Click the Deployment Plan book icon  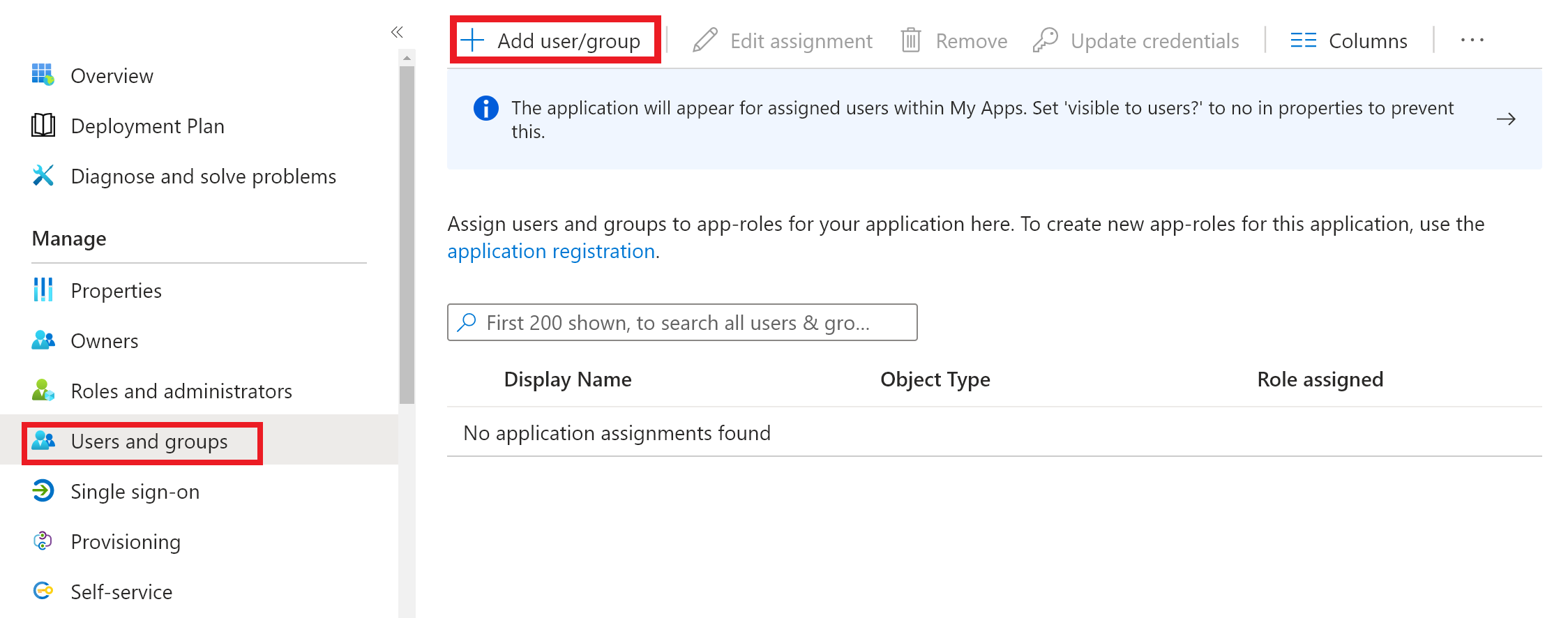[x=43, y=125]
